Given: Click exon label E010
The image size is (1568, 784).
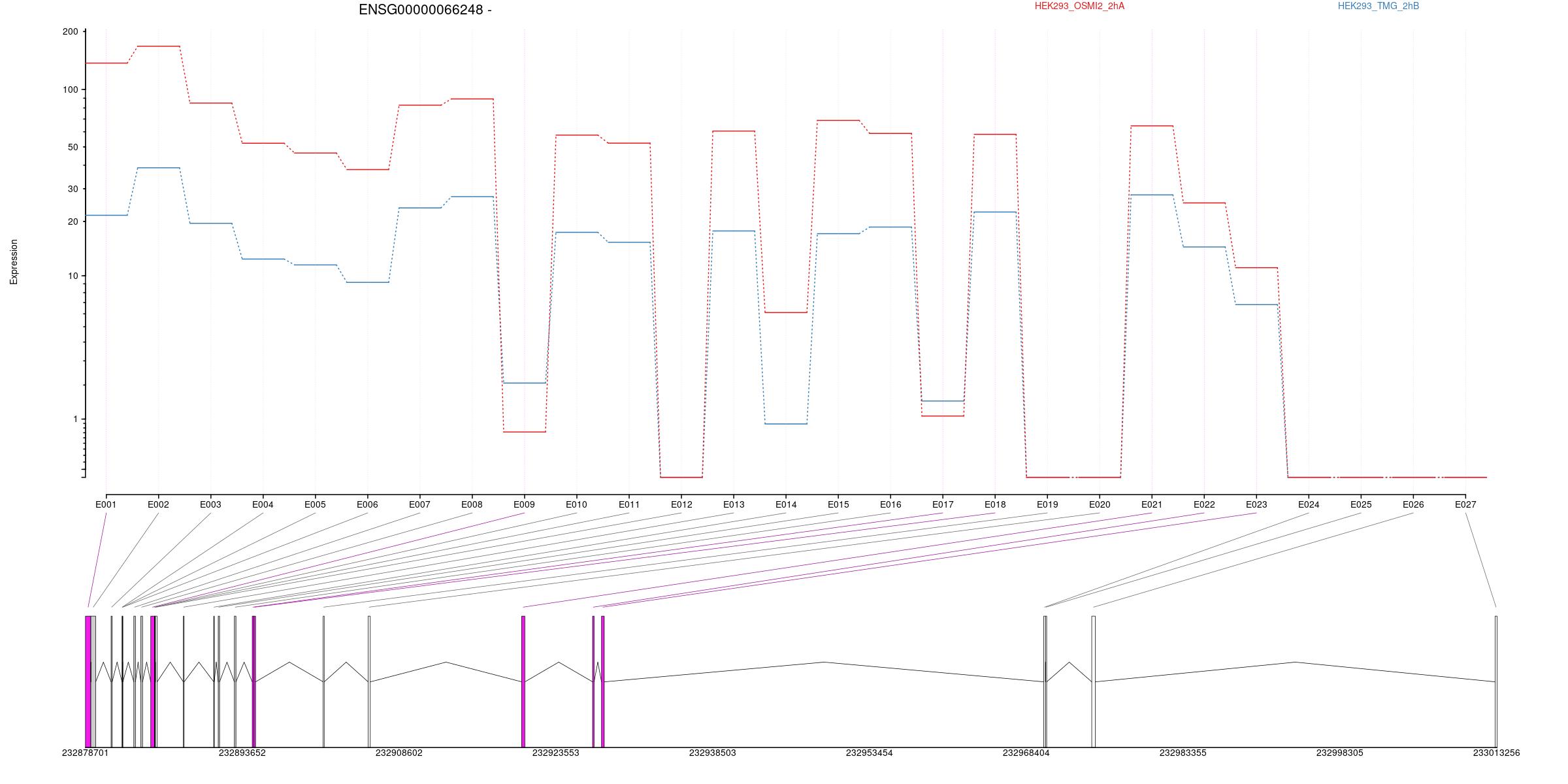Looking at the screenshot, I should pos(576,504).
